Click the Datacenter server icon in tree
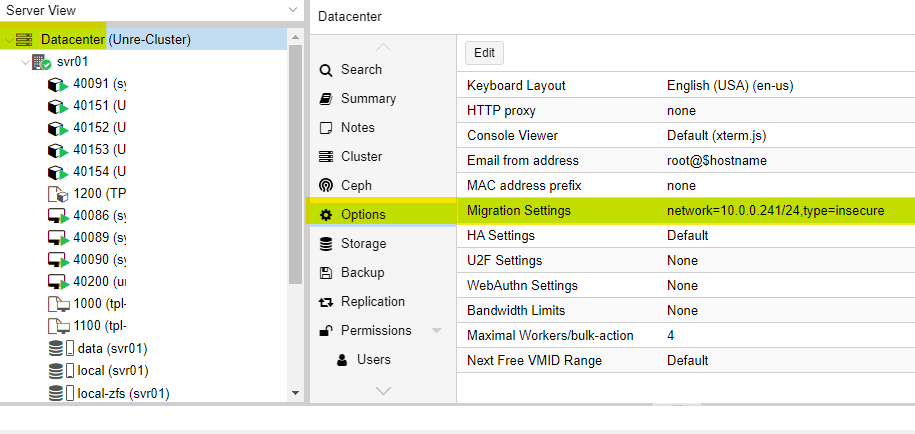Image resolution: width=915 pixels, height=434 pixels. (24, 39)
